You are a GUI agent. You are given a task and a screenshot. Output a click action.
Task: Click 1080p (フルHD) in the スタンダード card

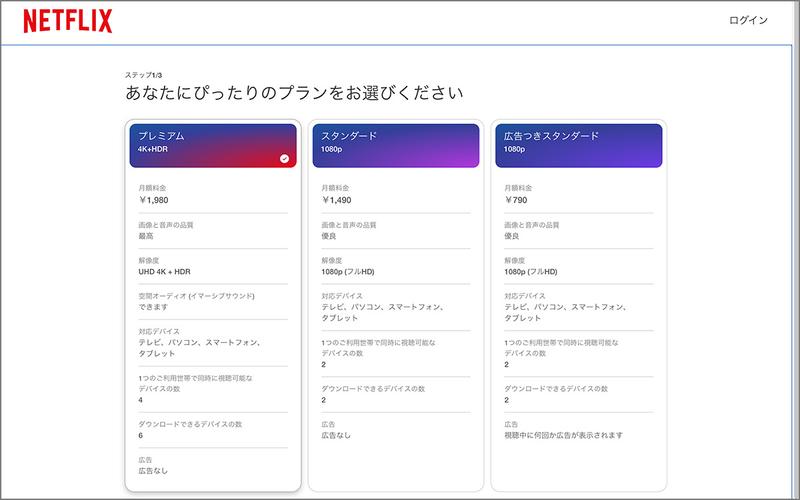tap(348, 272)
